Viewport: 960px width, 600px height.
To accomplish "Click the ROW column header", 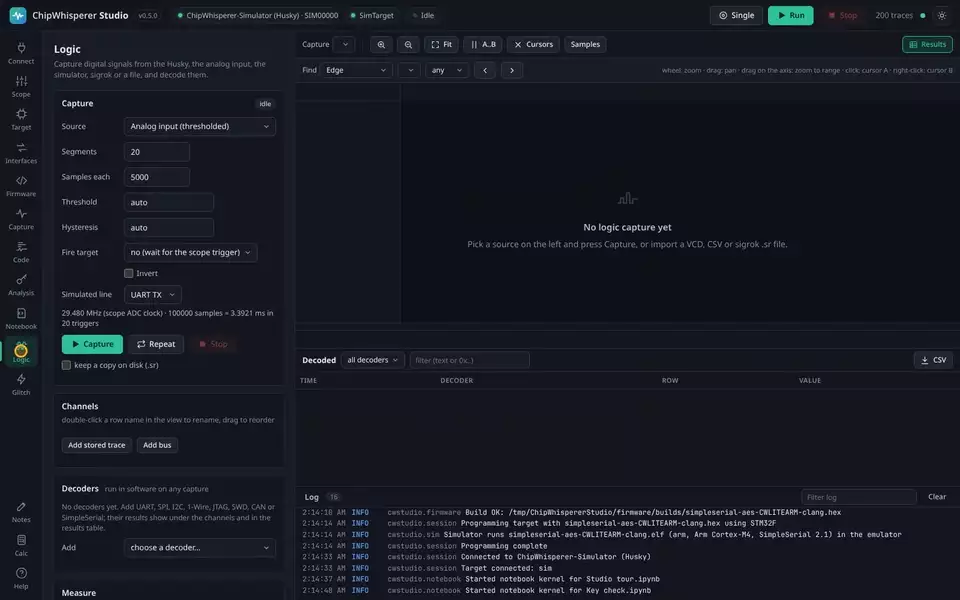I will pos(670,380).
